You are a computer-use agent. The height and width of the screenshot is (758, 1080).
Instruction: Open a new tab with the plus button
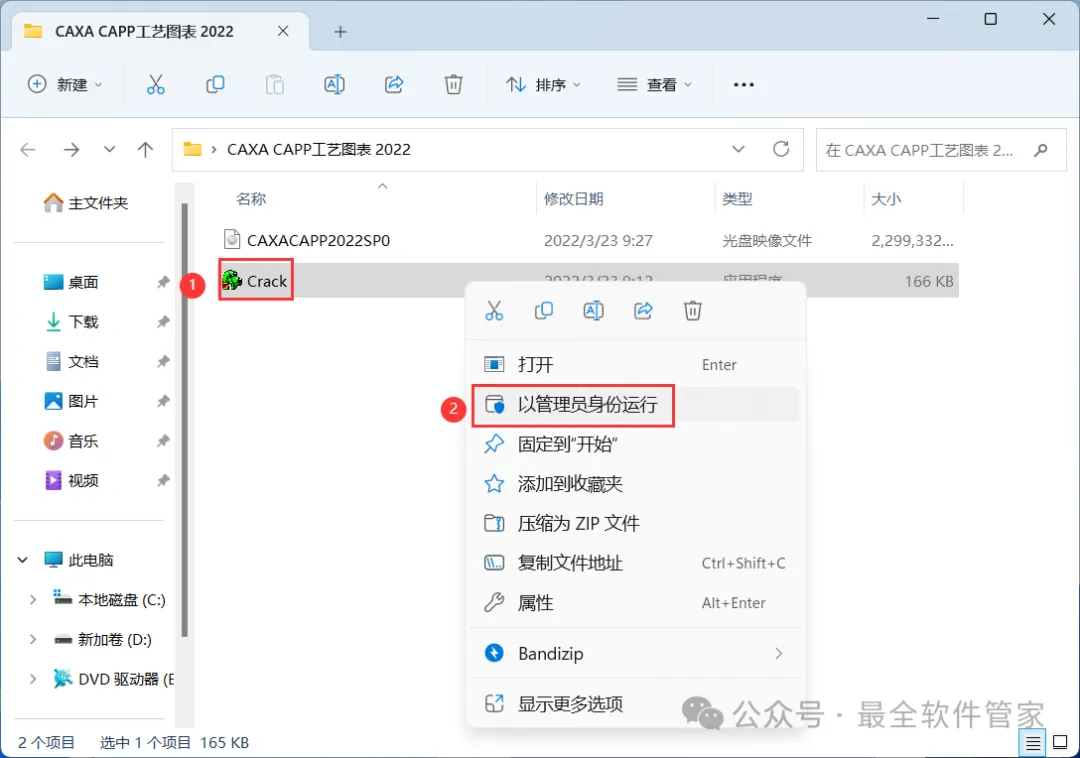tap(340, 32)
